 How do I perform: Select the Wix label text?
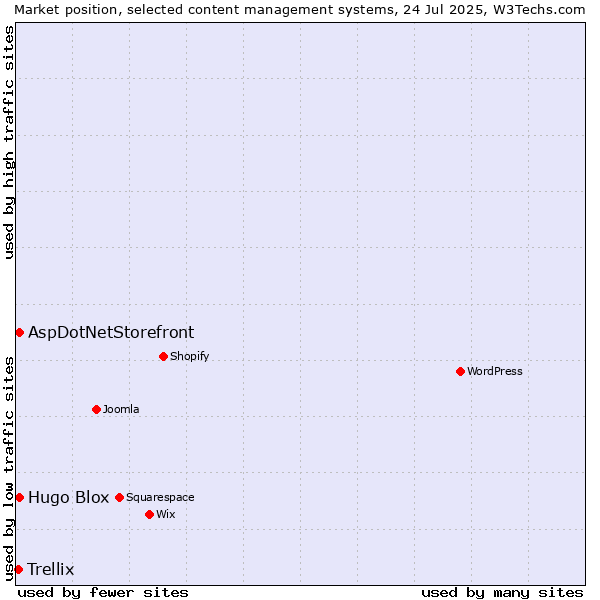pos(166,514)
